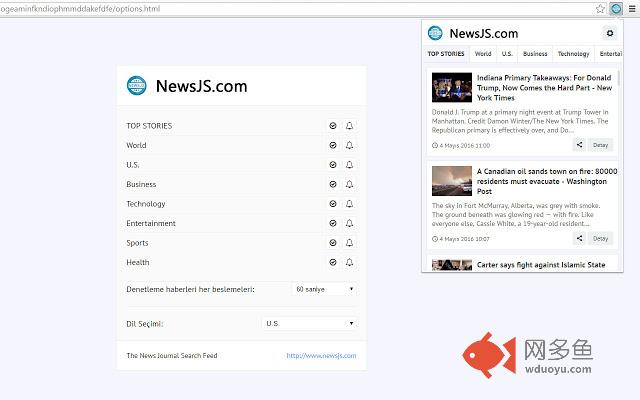Image resolution: width=640 pixels, height=400 pixels.
Task: Switch to the World tab in popup
Action: 483,54
